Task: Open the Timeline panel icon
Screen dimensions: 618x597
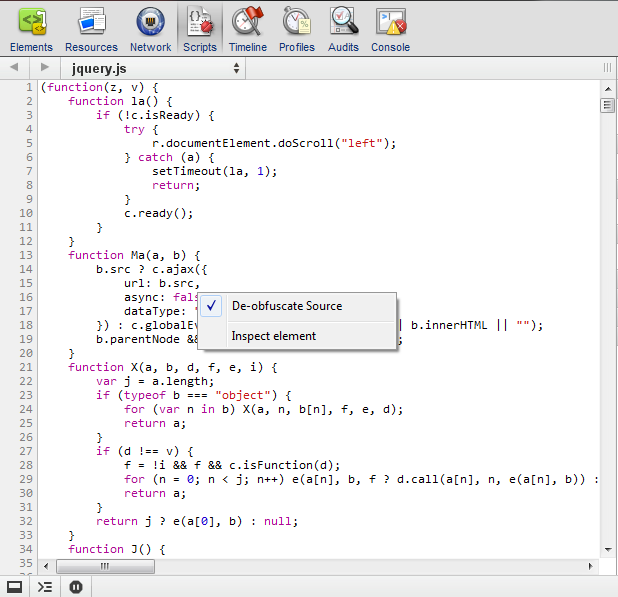Action: click(248, 21)
